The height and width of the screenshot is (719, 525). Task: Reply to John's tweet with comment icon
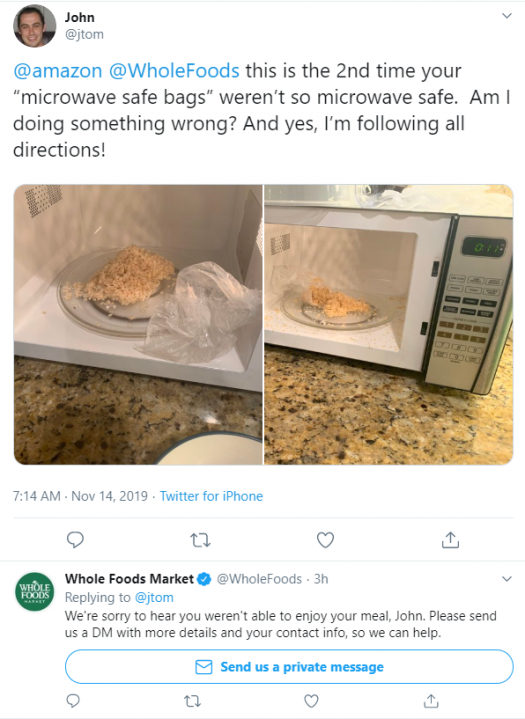(75, 540)
